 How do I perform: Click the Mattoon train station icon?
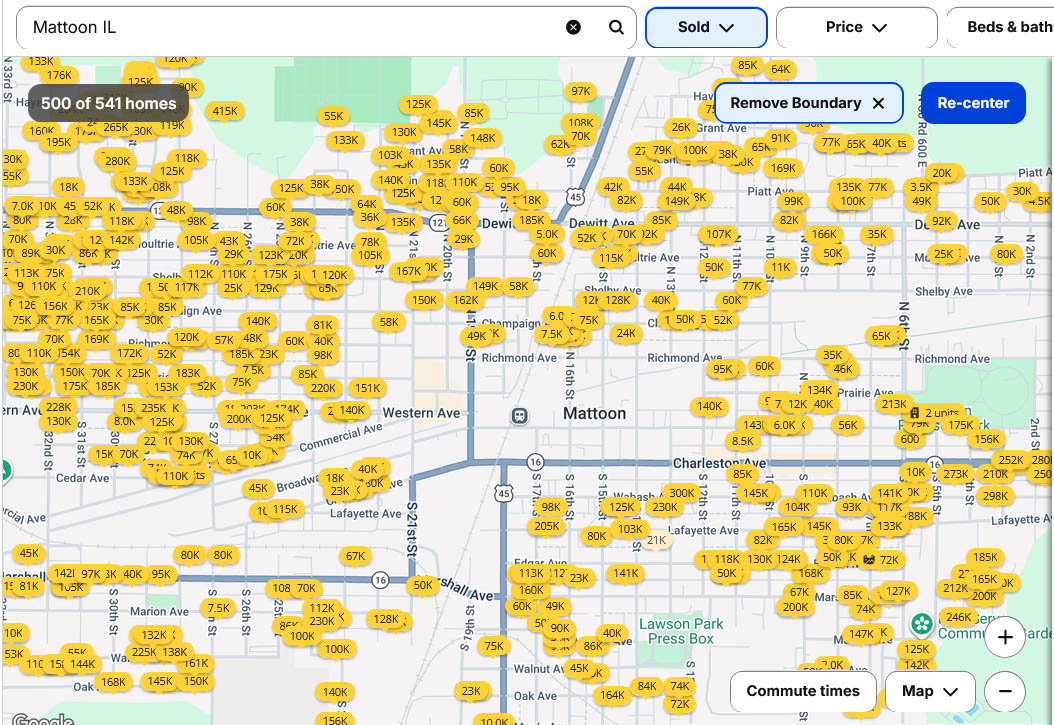519,416
